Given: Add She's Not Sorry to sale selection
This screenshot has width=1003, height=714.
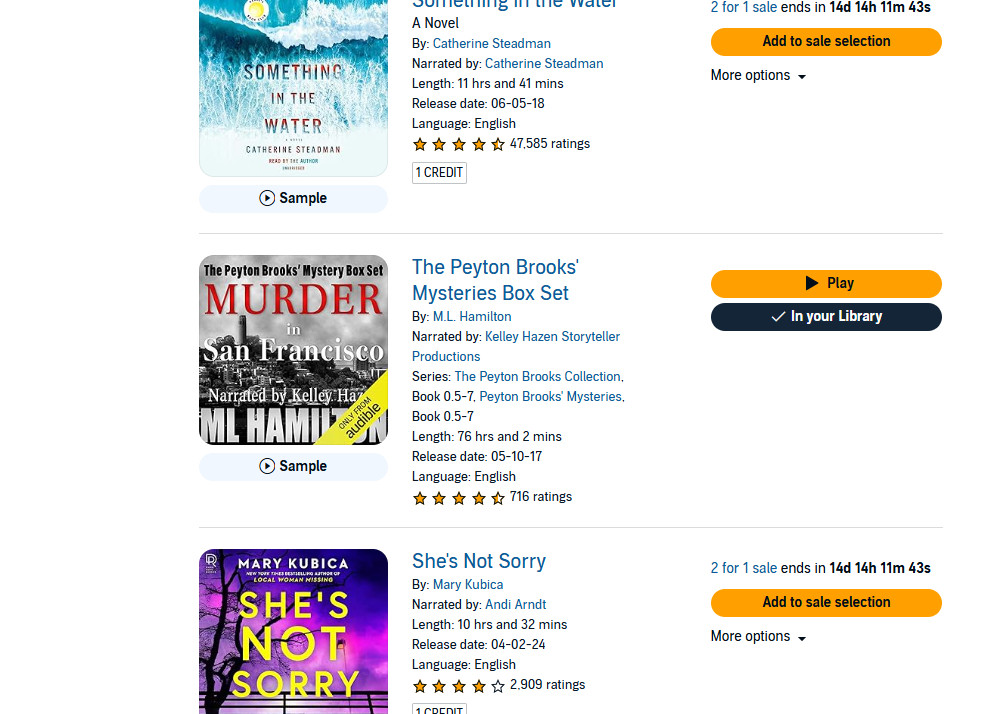Looking at the screenshot, I should click(x=826, y=603).
